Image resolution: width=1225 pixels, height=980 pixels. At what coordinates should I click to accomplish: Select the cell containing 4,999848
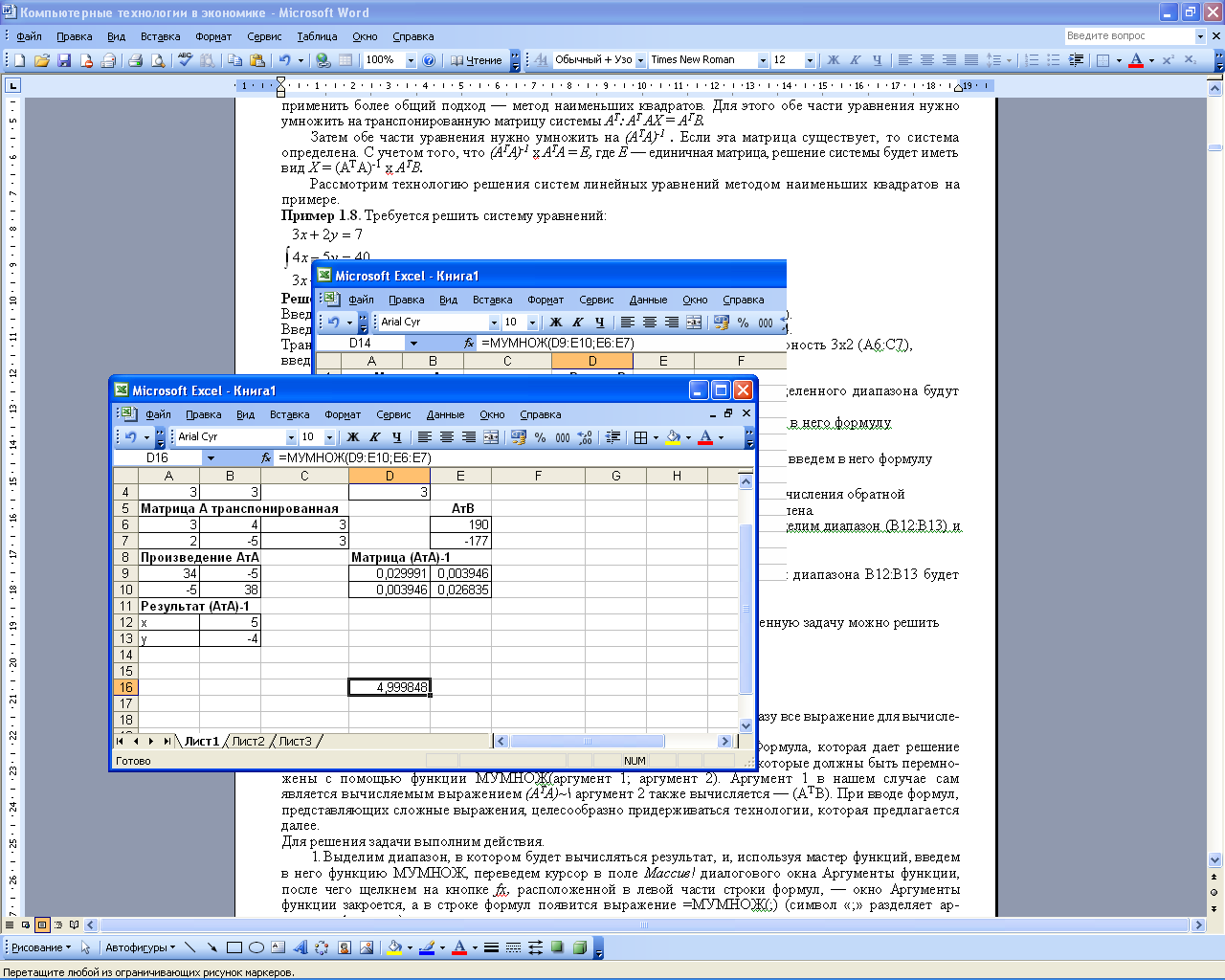pos(390,687)
